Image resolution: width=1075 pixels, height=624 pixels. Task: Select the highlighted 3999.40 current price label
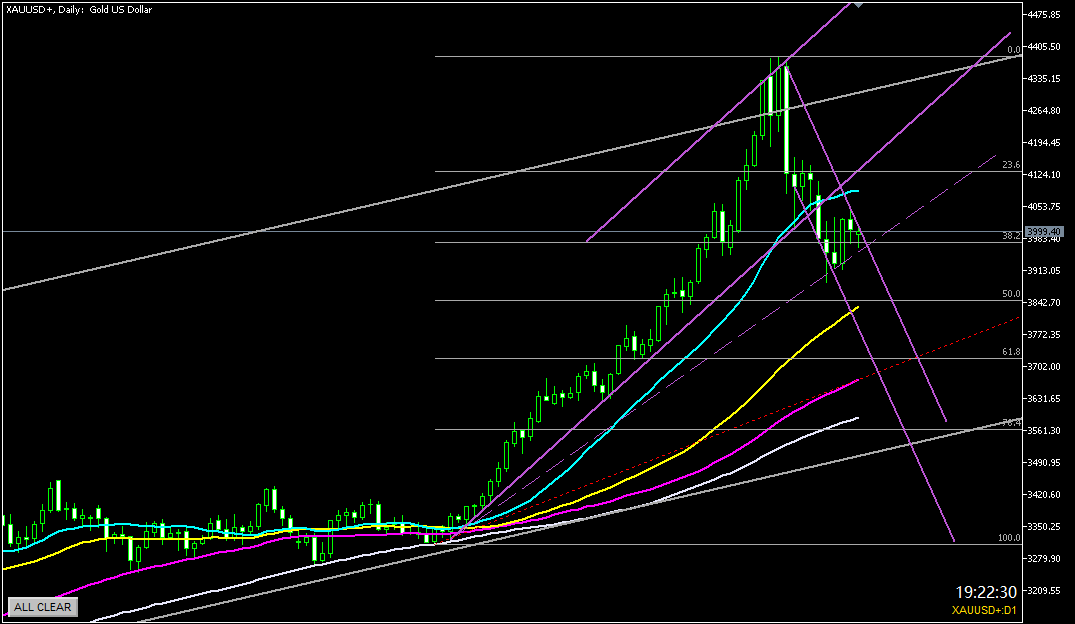[x=1043, y=231]
